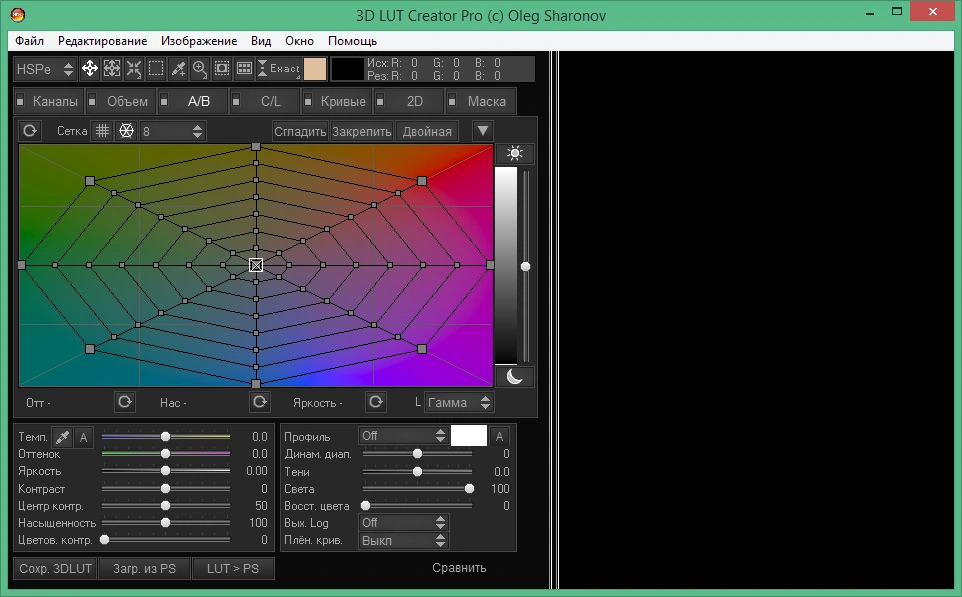Toggle the A/B panel checkbox

(x=164, y=101)
